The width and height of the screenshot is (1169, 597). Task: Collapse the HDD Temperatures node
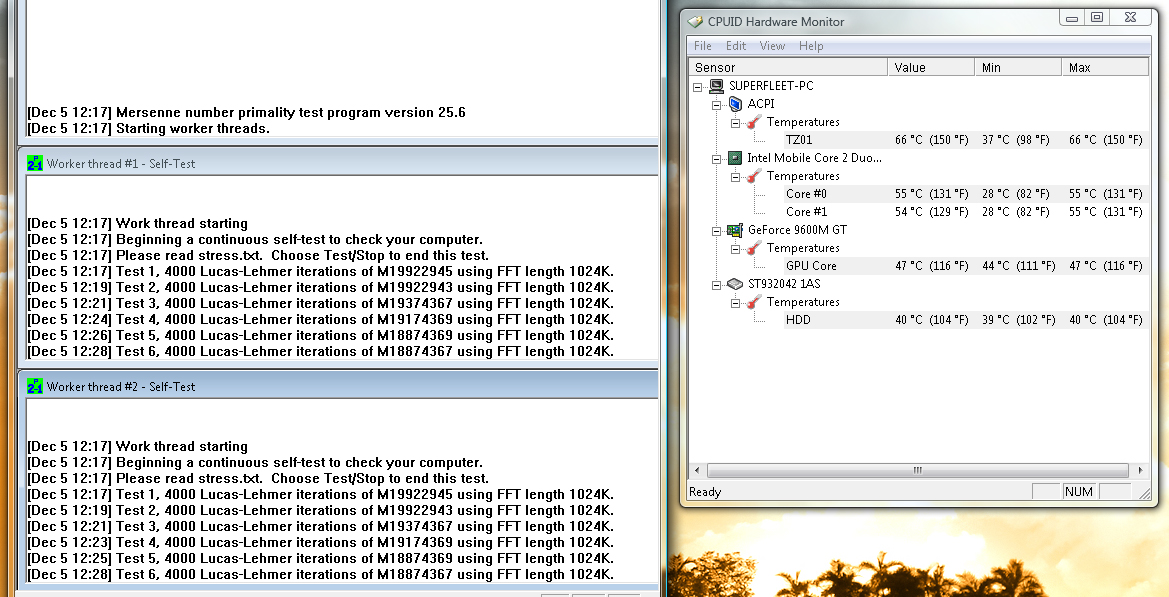tap(735, 303)
